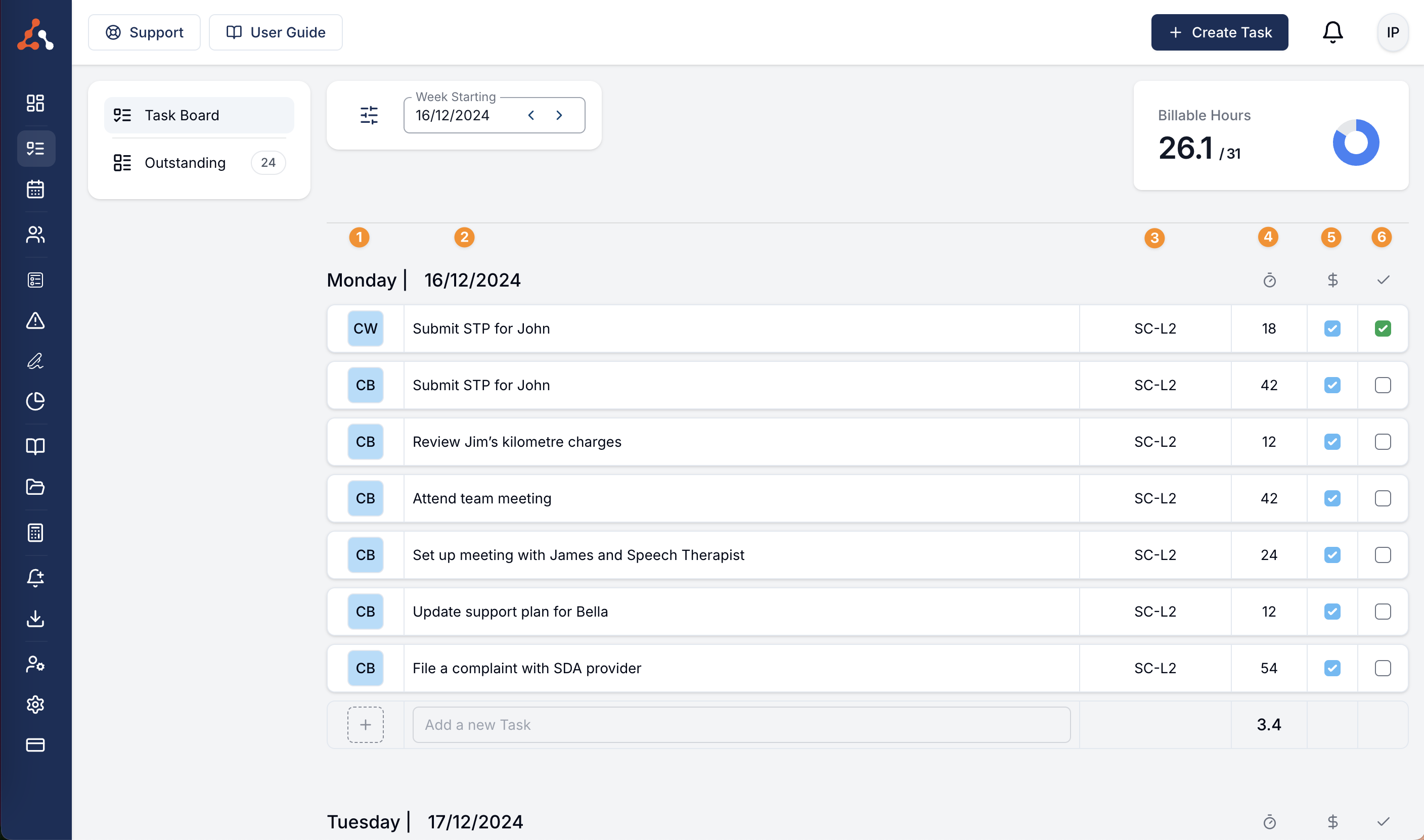Uncheck complete box for CW Submit STP row

click(1383, 329)
